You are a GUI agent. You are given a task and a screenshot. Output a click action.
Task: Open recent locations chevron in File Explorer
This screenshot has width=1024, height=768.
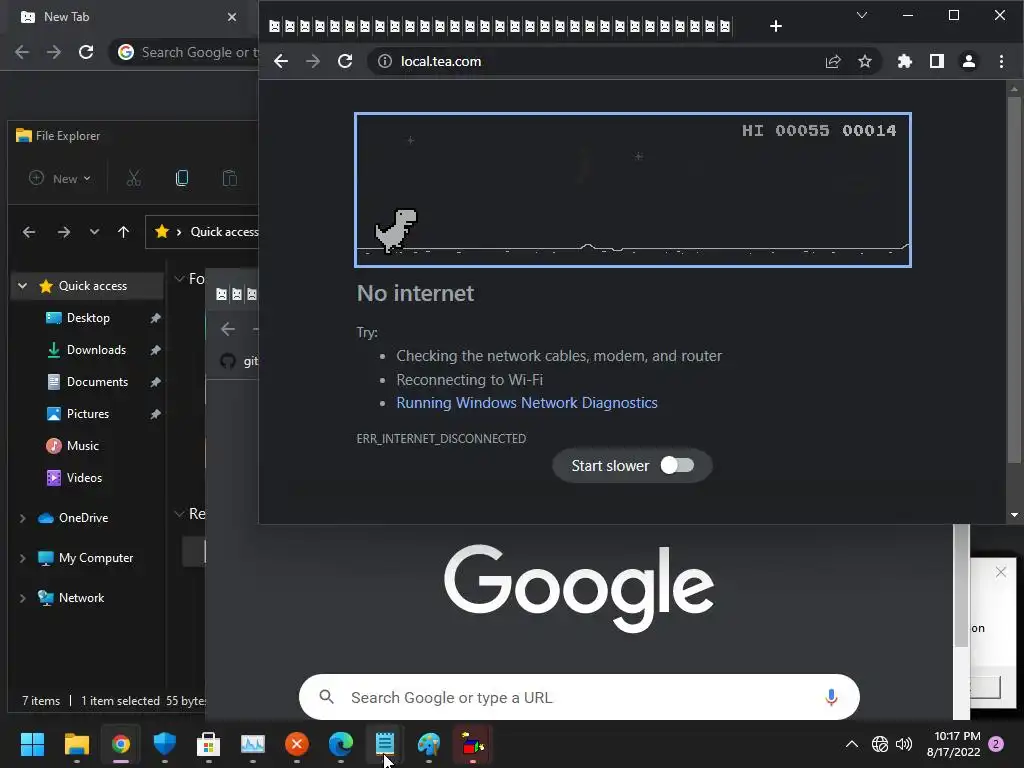click(x=95, y=232)
